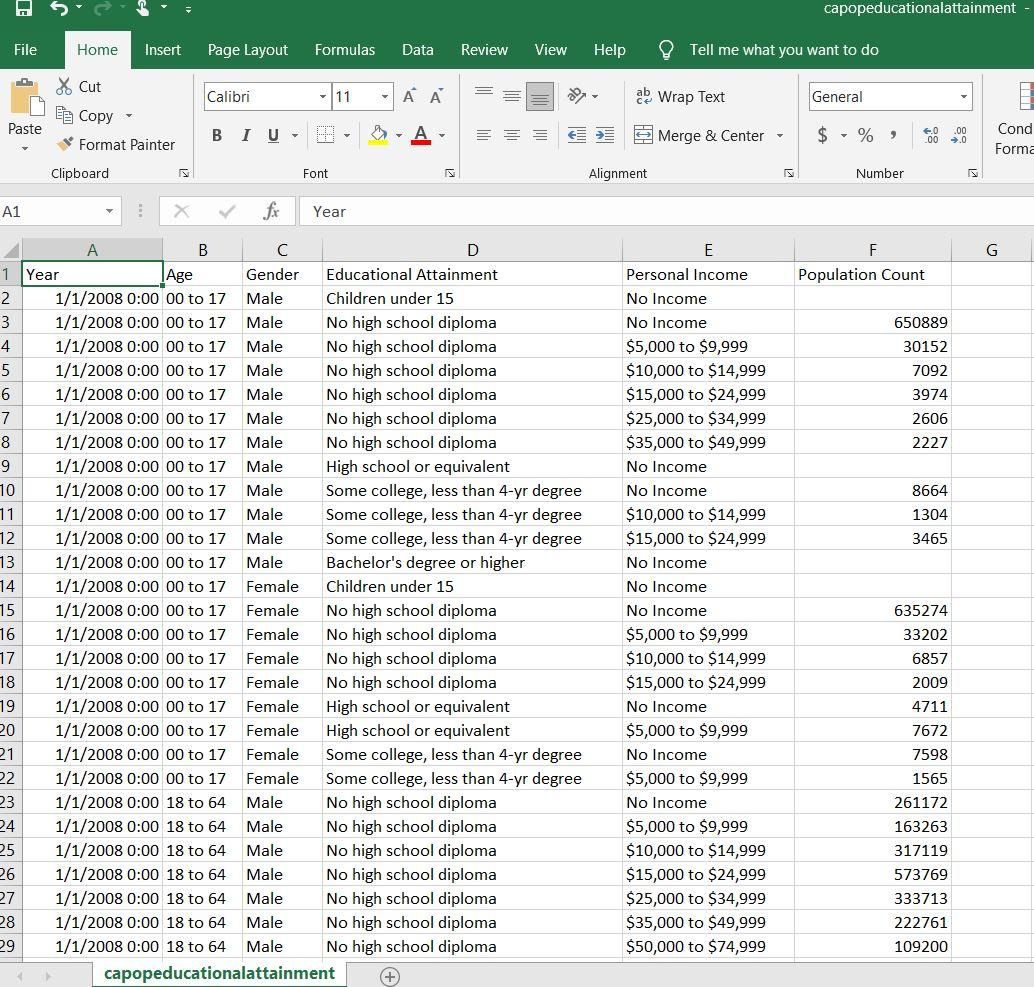The image size is (1034, 987).
Task: Click Increase Decimal
Action: (x=930, y=135)
